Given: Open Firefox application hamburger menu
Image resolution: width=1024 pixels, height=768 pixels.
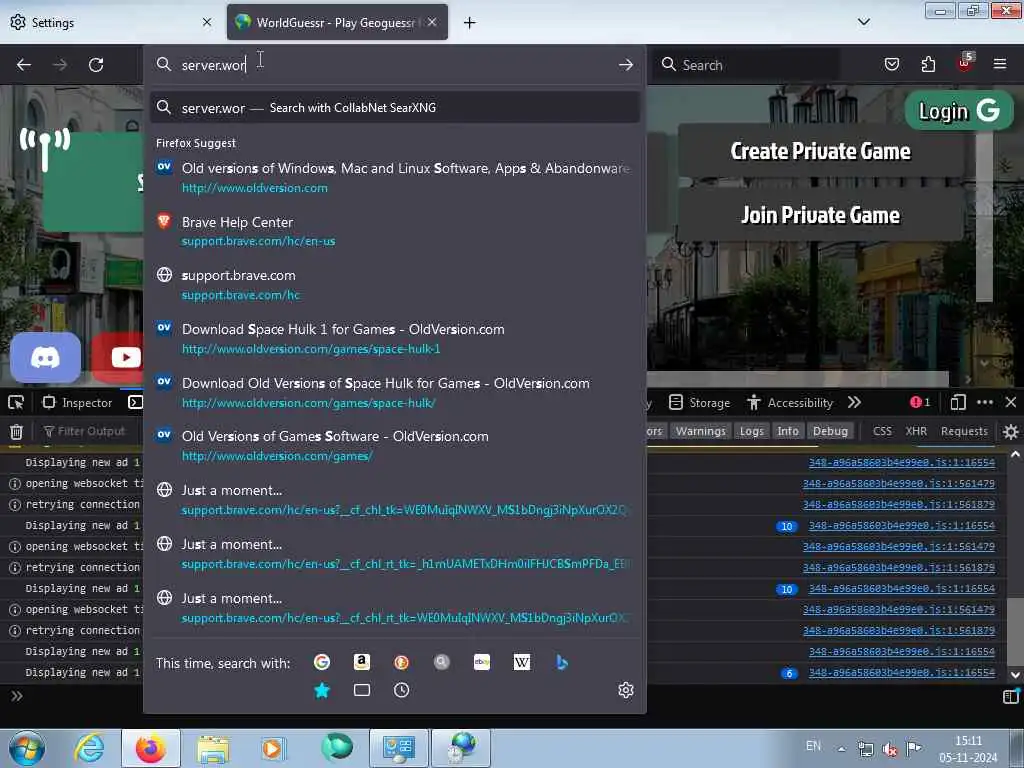Looking at the screenshot, I should point(1000,64).
